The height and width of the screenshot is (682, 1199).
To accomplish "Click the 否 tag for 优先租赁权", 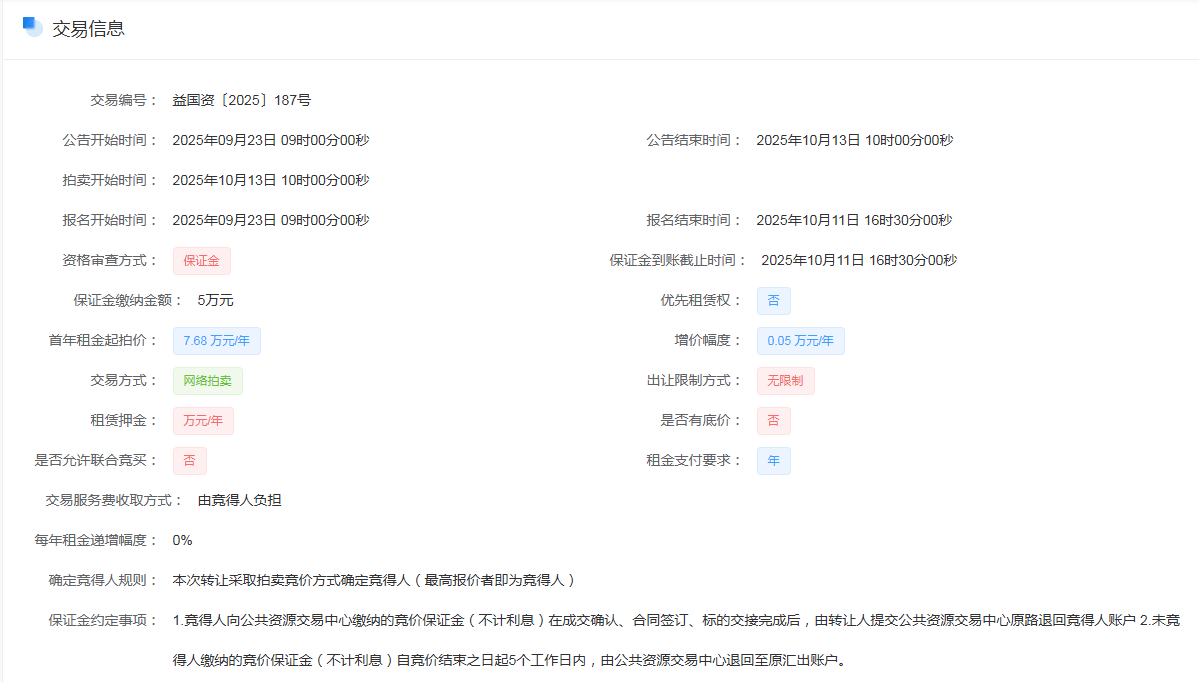I will (x=773, y=301).
